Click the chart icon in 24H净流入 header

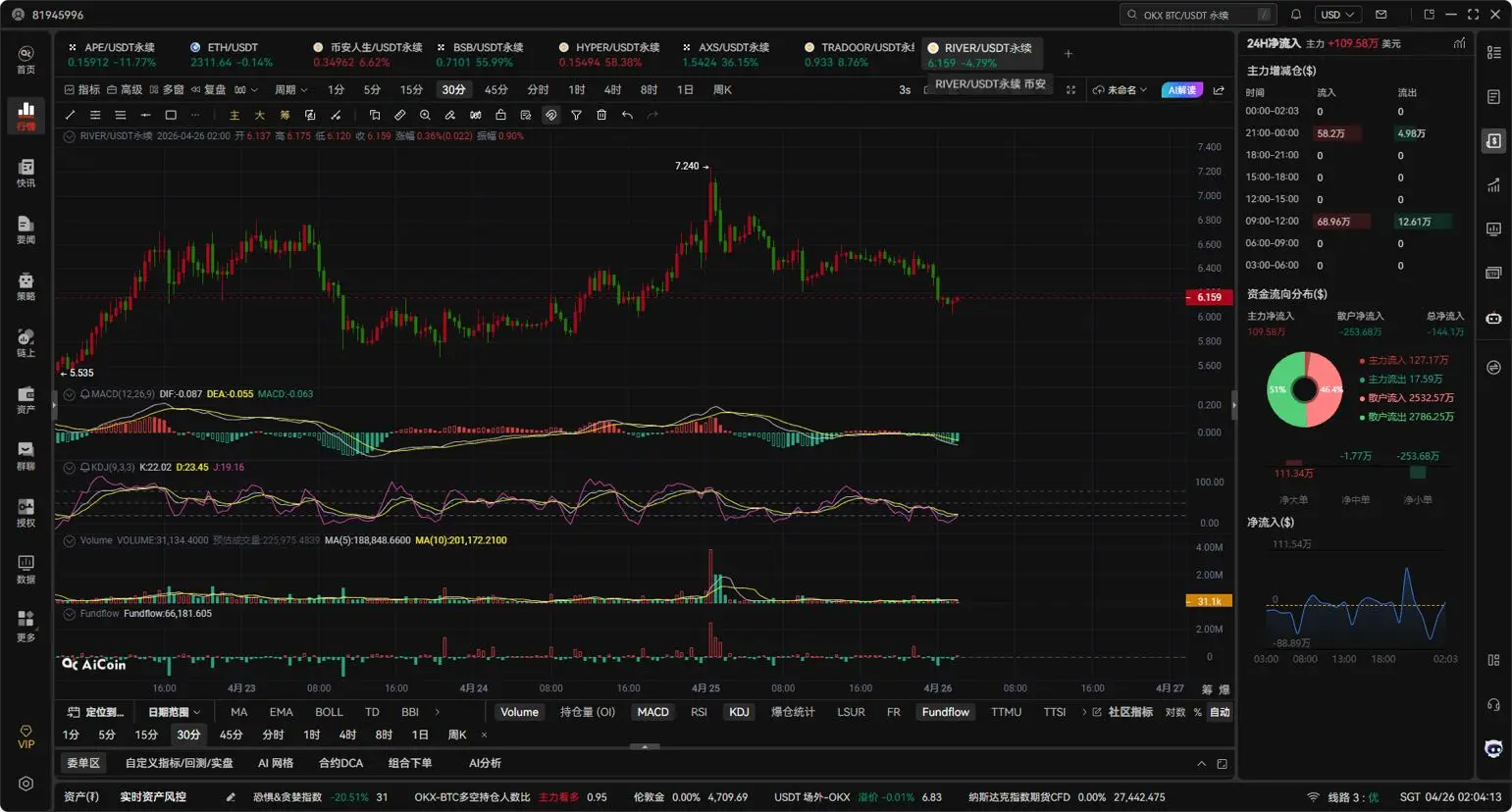[1459, 43]
